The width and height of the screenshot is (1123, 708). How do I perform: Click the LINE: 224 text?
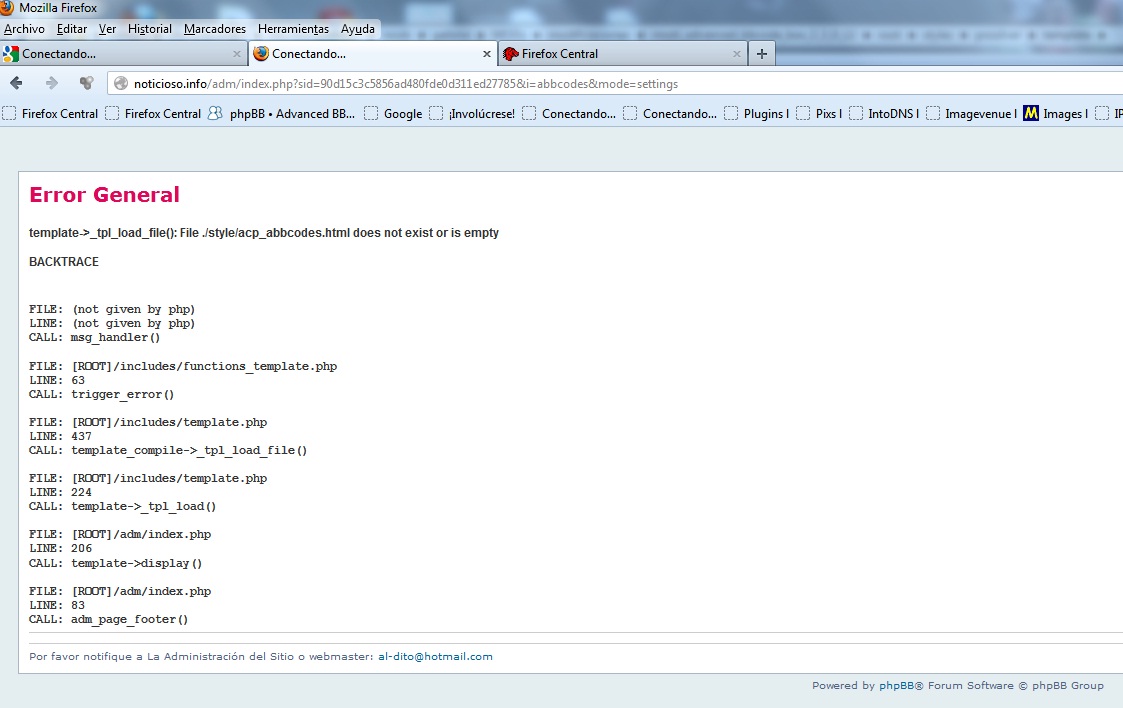tap(60, 492)
